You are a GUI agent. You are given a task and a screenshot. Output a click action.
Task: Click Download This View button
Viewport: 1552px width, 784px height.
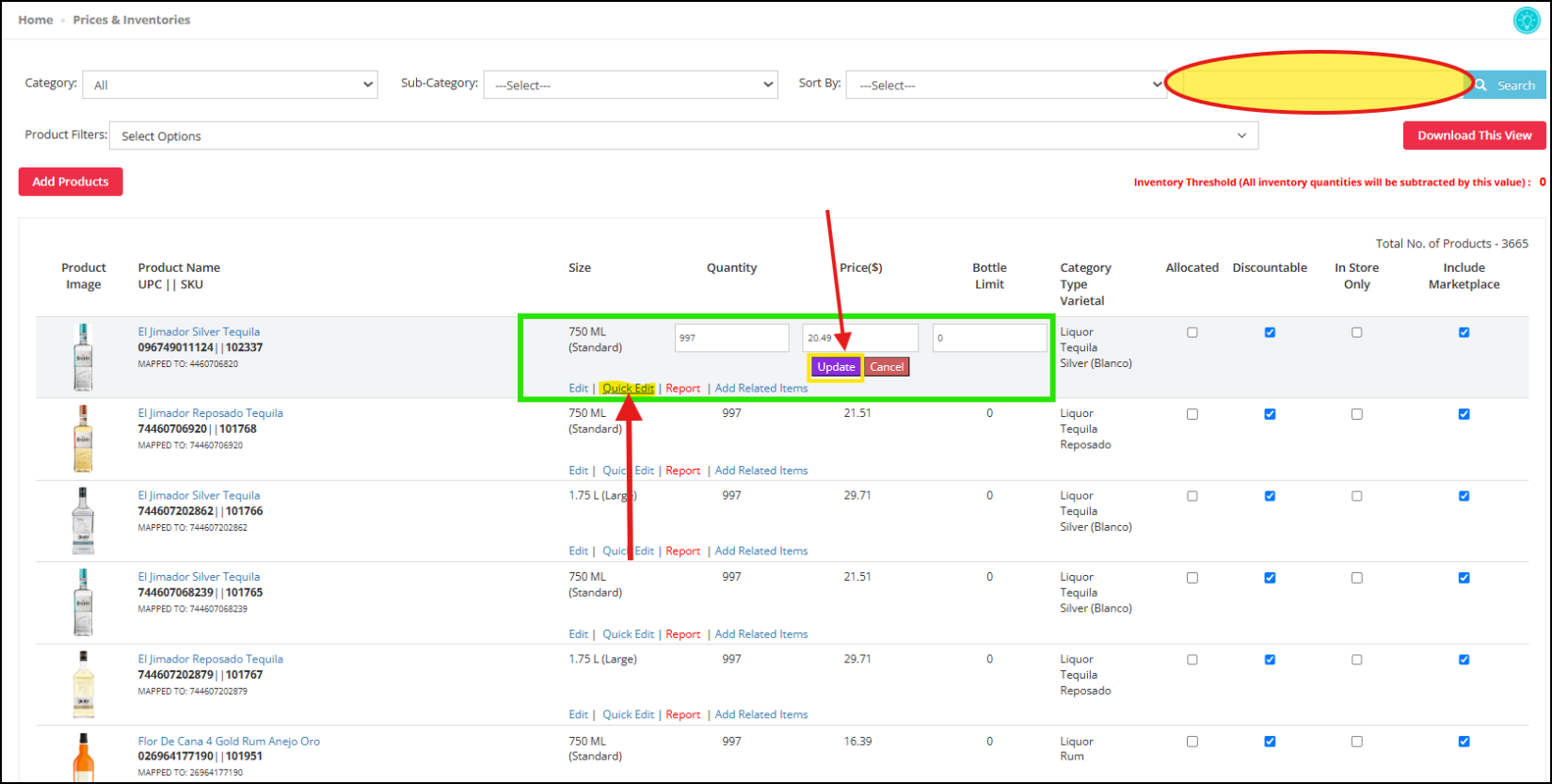pyautogui.click(x=1475, y=136)
